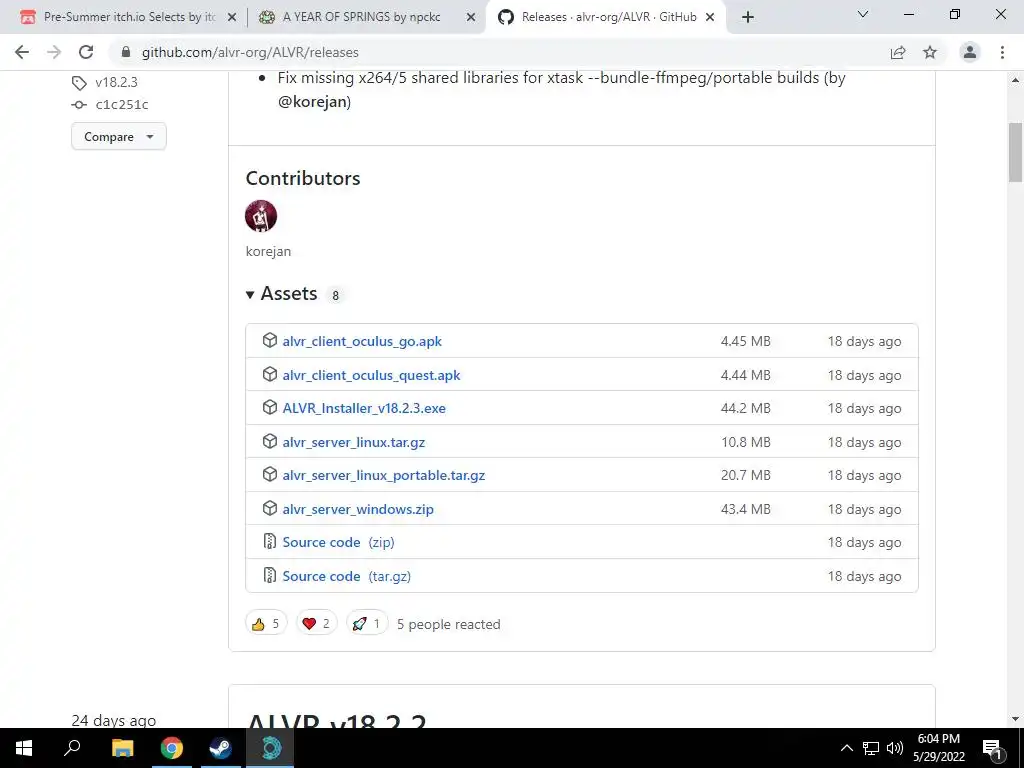Open Windows taskbar search
This screenshot has height=768, width=1024.
(x=72, y=748)
